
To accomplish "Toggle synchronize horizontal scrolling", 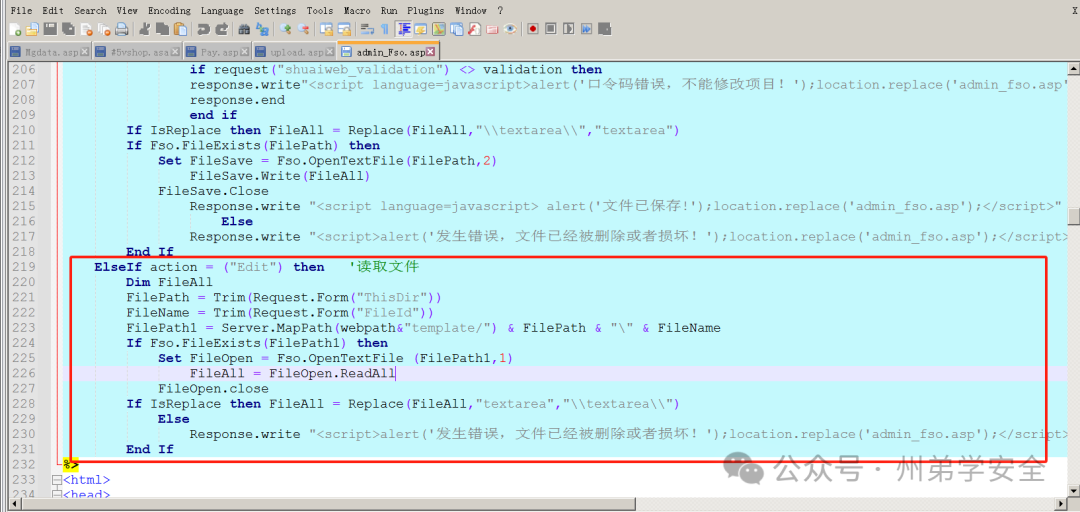I will pos(344,29).
